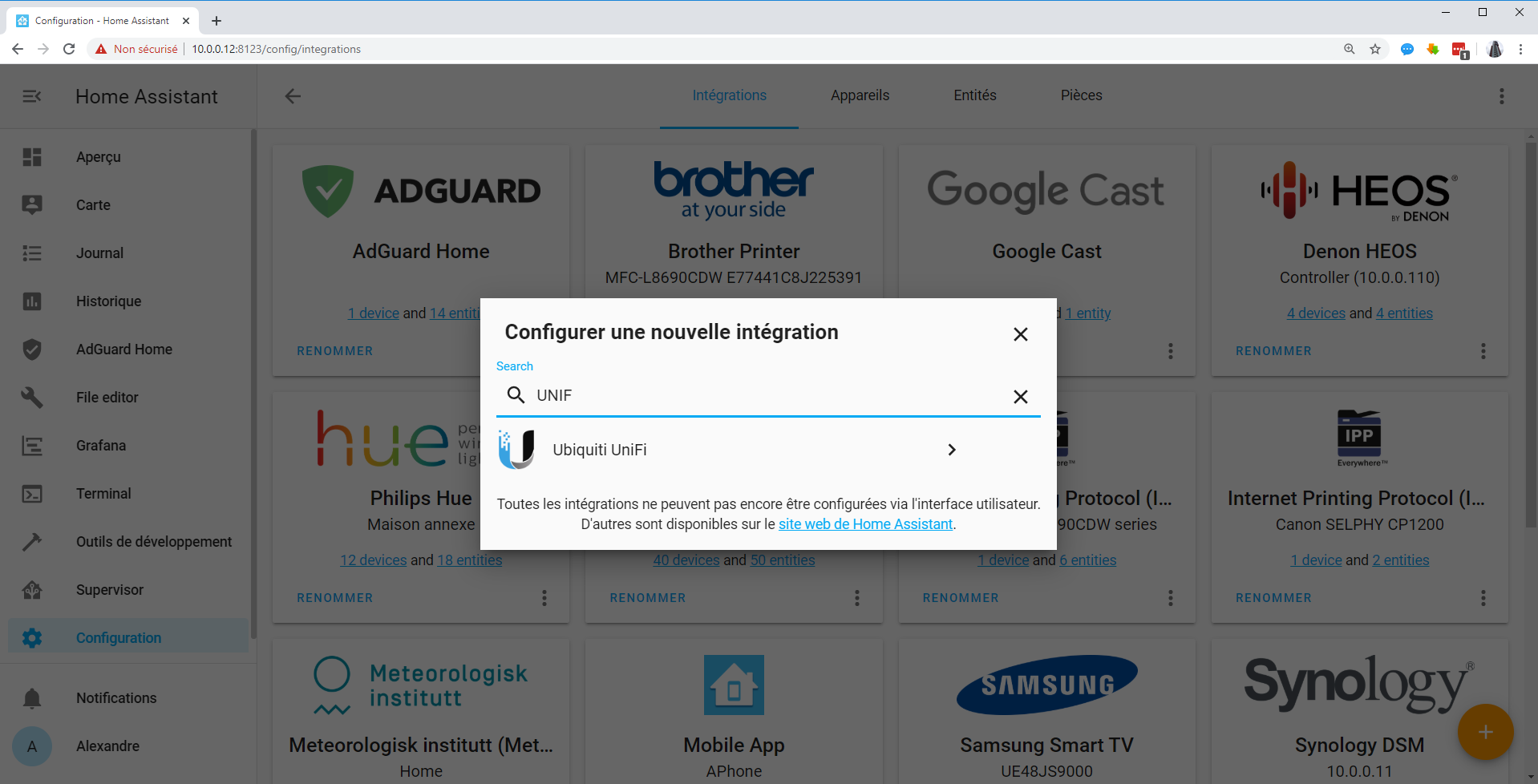Click RENOMMER on the Denon HEOS card
Image resolution: width=1538 pixels, height=784 pixels.
coord(1273,351)
